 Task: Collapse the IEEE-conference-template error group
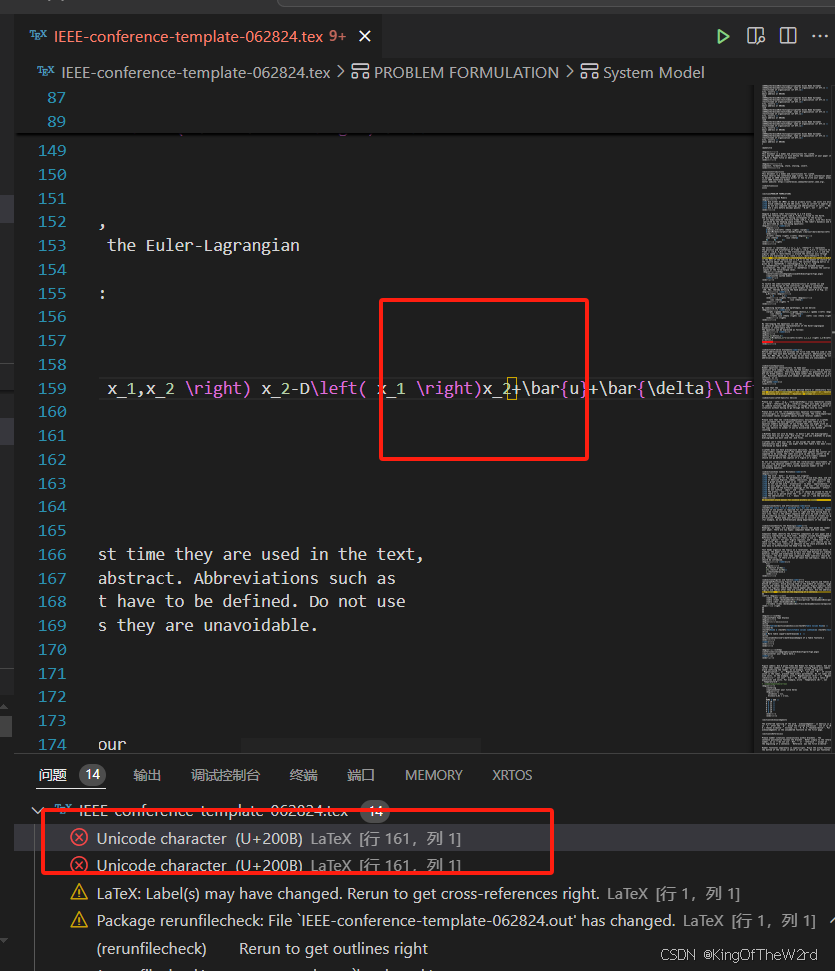tap(38, 810)
